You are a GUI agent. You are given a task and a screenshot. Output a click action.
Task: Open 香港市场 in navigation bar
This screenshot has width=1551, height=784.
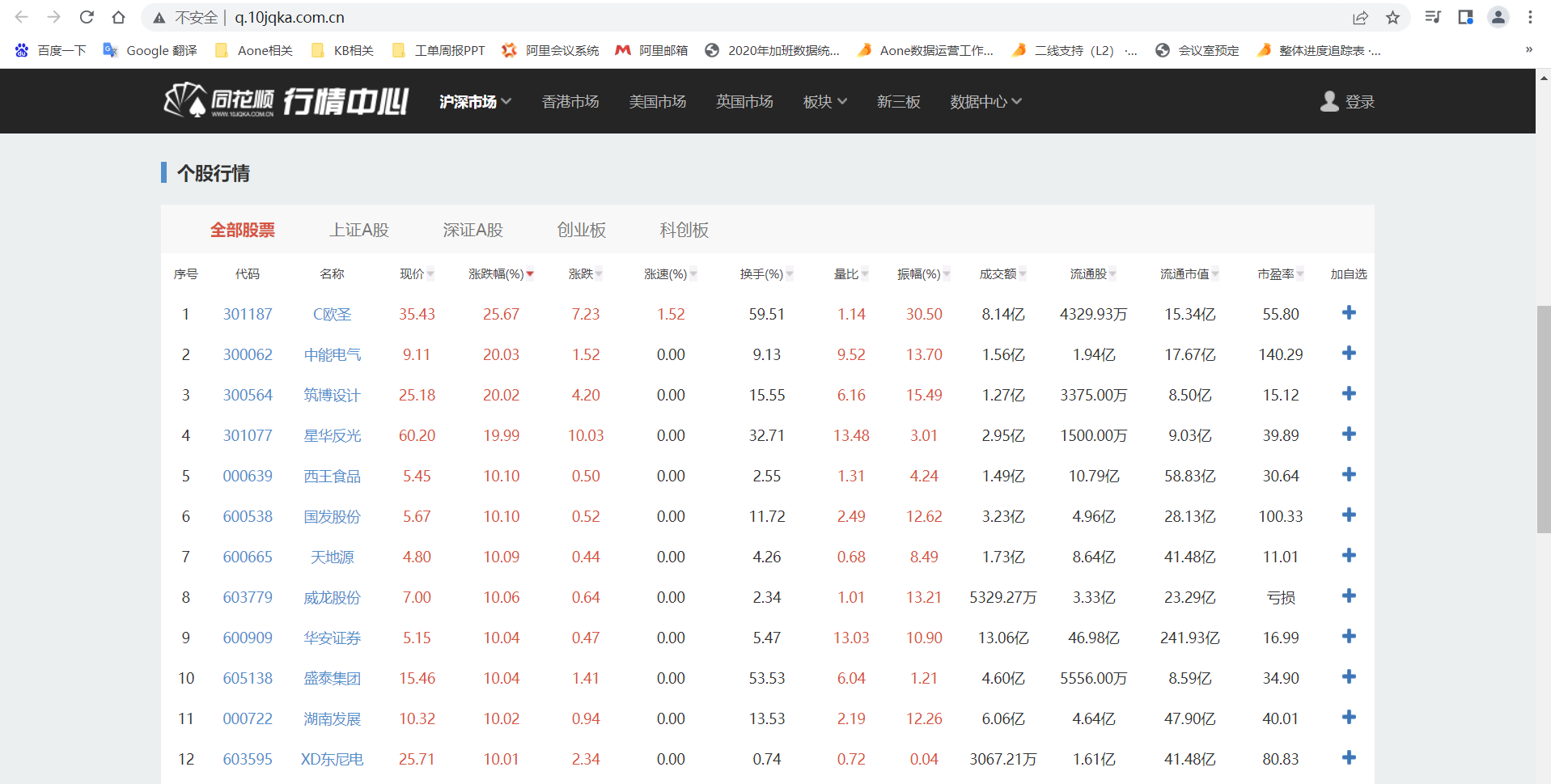570,101
